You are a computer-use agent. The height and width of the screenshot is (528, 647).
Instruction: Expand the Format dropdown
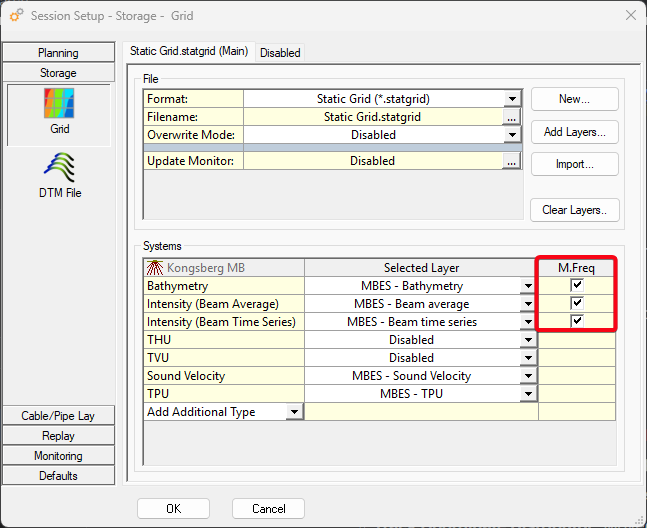tap(512, 99)
